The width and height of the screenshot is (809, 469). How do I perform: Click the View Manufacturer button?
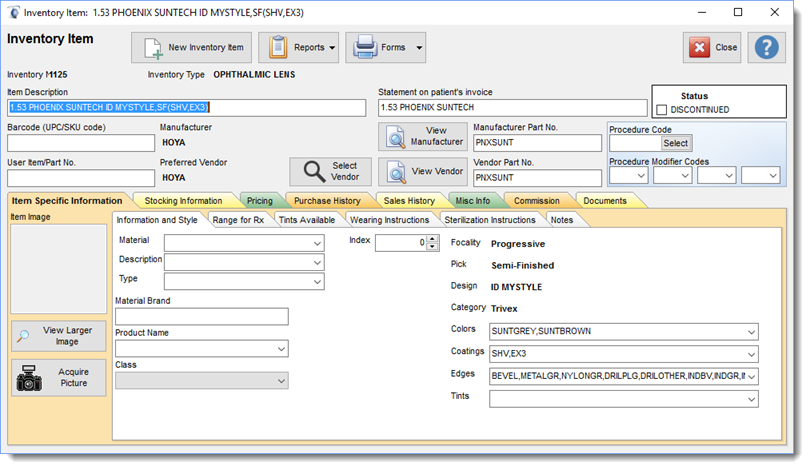(423, 136)
